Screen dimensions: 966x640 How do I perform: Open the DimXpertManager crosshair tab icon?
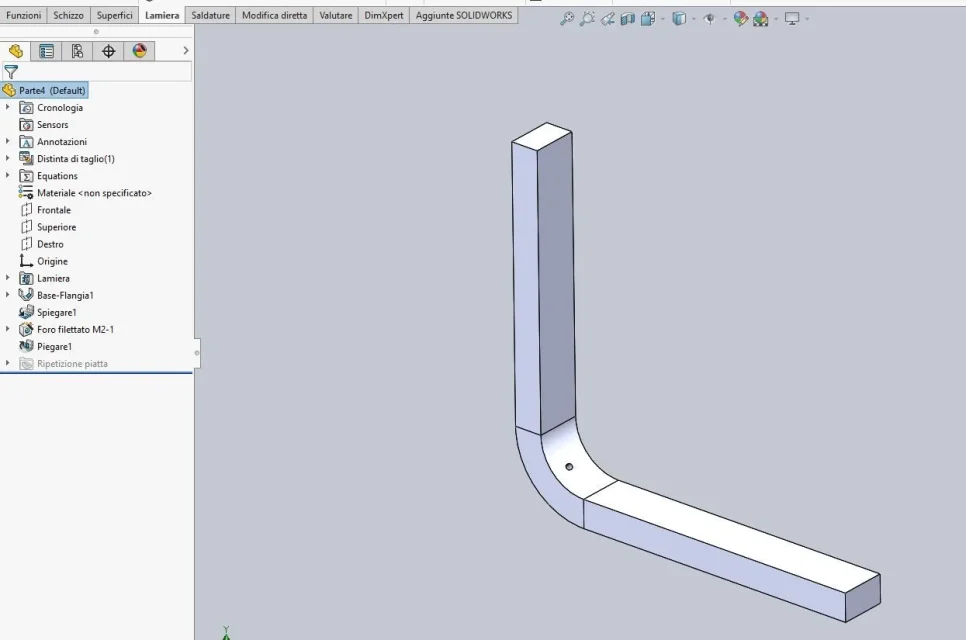click(x=108, y=51)
